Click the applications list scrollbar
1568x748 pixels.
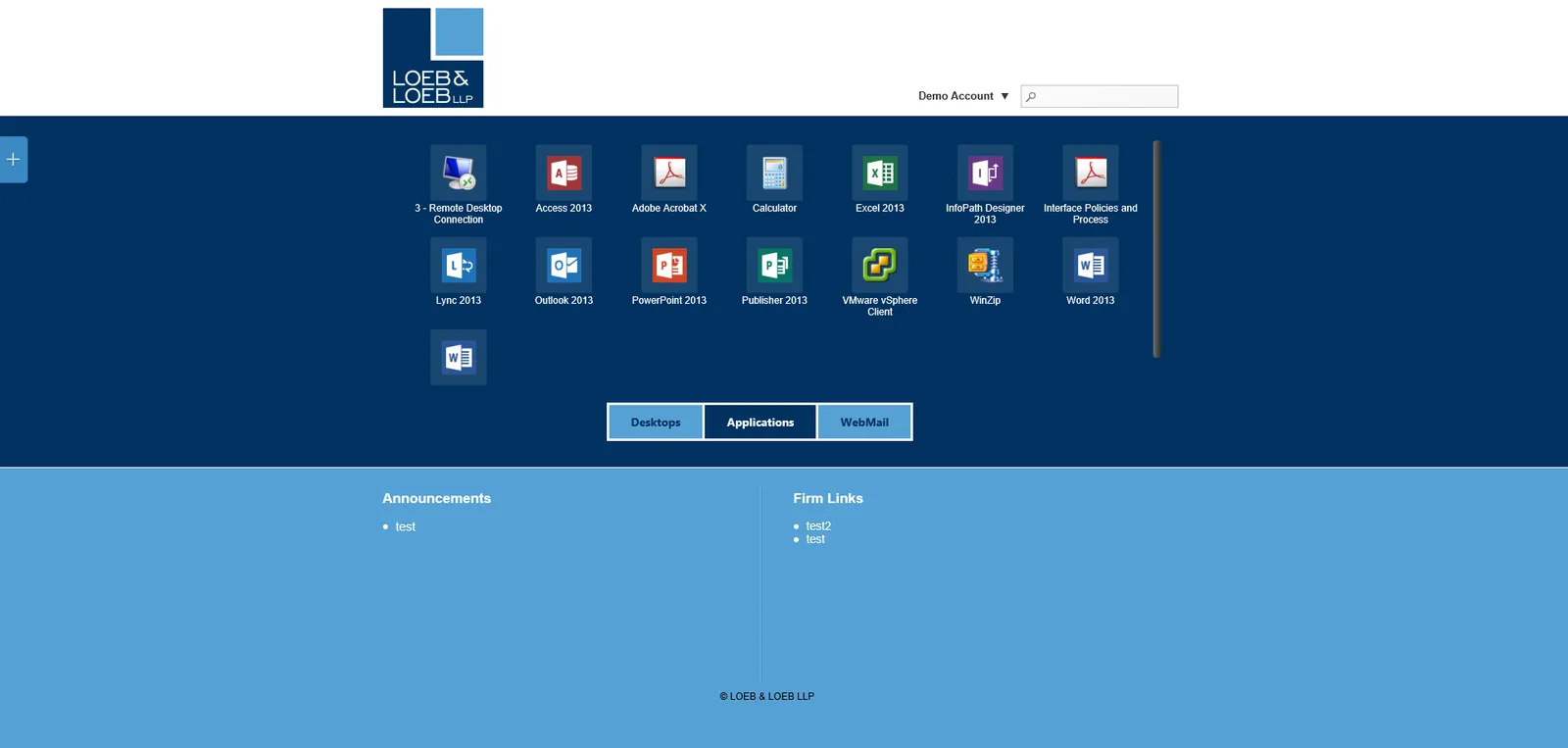click(x=1156, y=249)
